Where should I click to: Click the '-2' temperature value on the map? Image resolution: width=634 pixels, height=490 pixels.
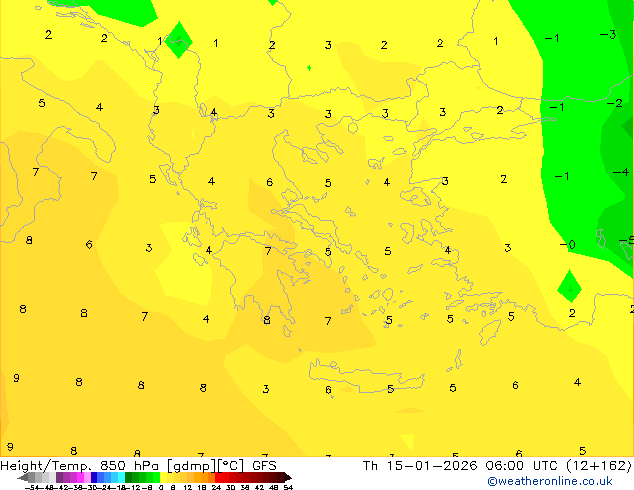[x=614, y=103]
